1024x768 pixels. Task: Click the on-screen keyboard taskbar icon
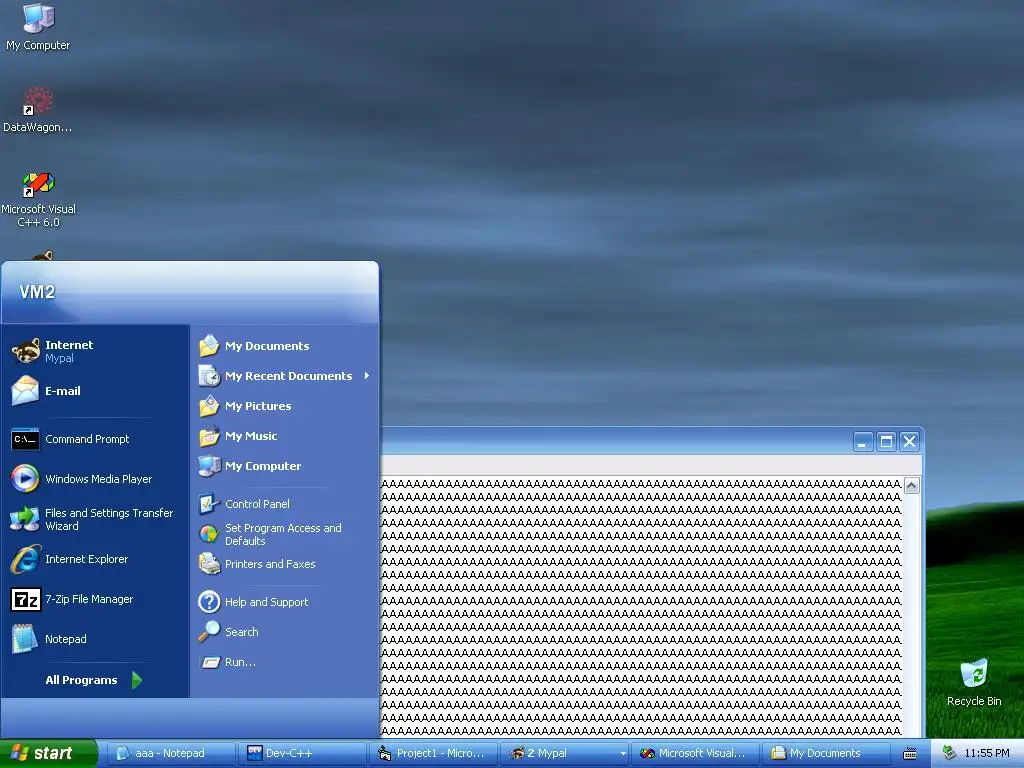910,754
